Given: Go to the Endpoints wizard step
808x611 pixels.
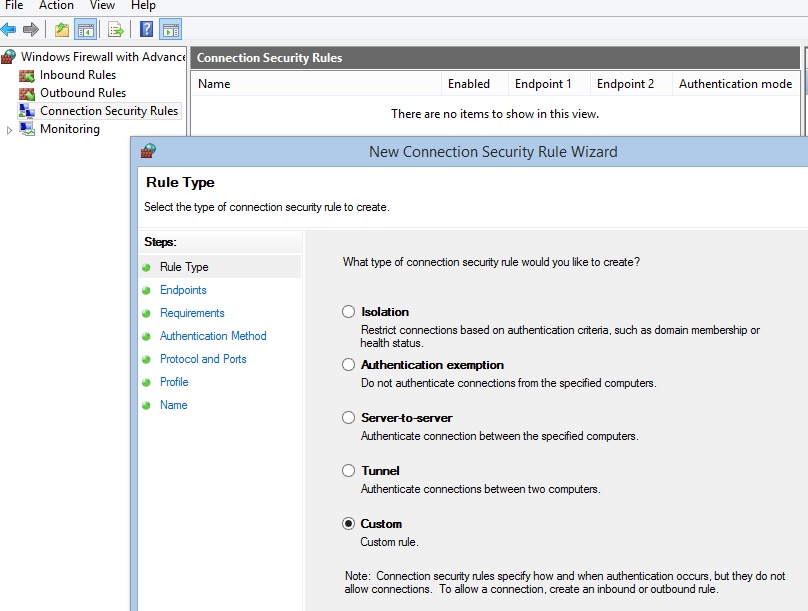Looking at the screenshot, I should pyautogui.click(x=183, y=290).
